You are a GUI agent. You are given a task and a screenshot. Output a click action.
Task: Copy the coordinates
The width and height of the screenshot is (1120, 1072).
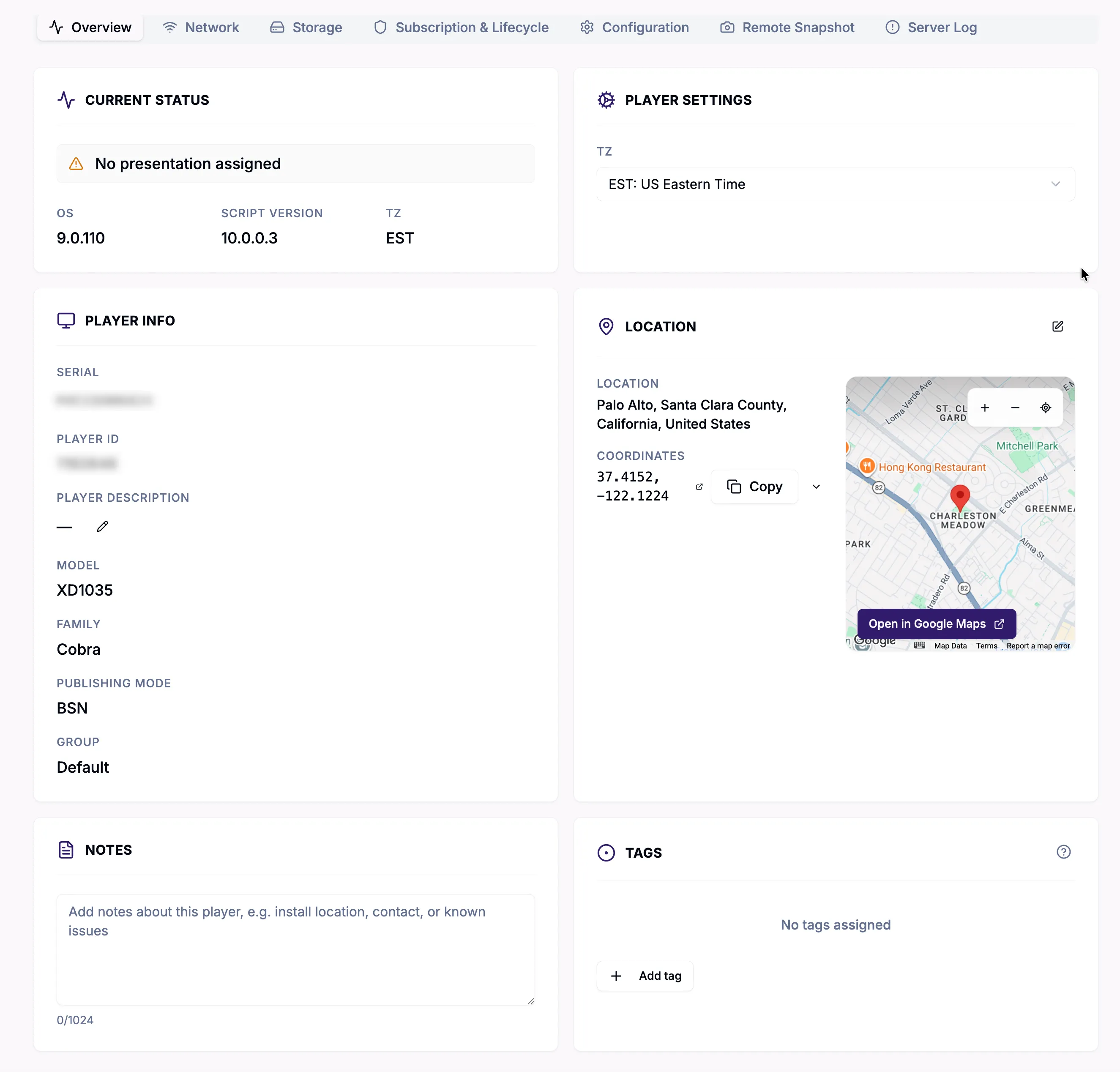pyautogui.click(x=754, y=486)
